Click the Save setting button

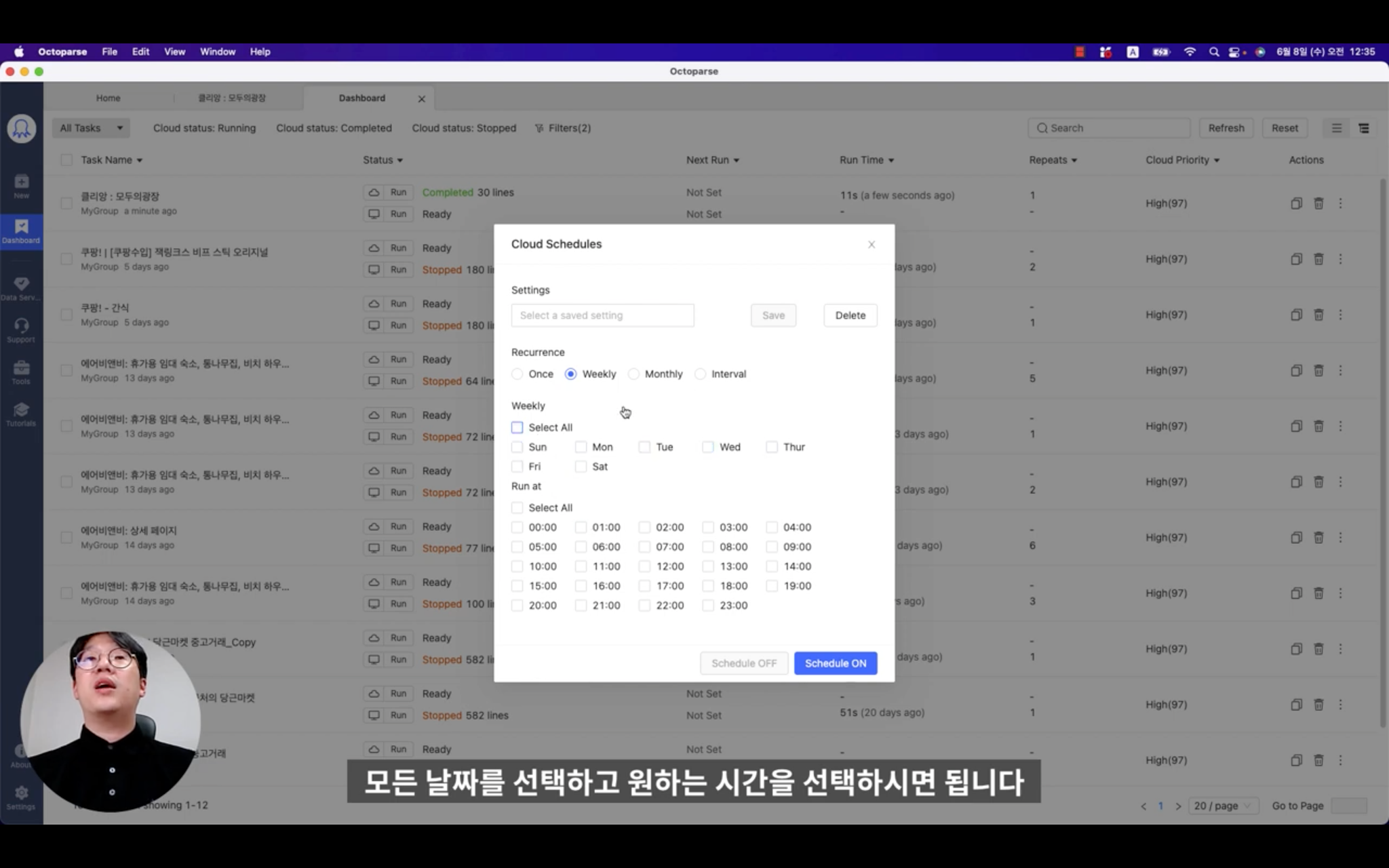(x=773, y=315)
